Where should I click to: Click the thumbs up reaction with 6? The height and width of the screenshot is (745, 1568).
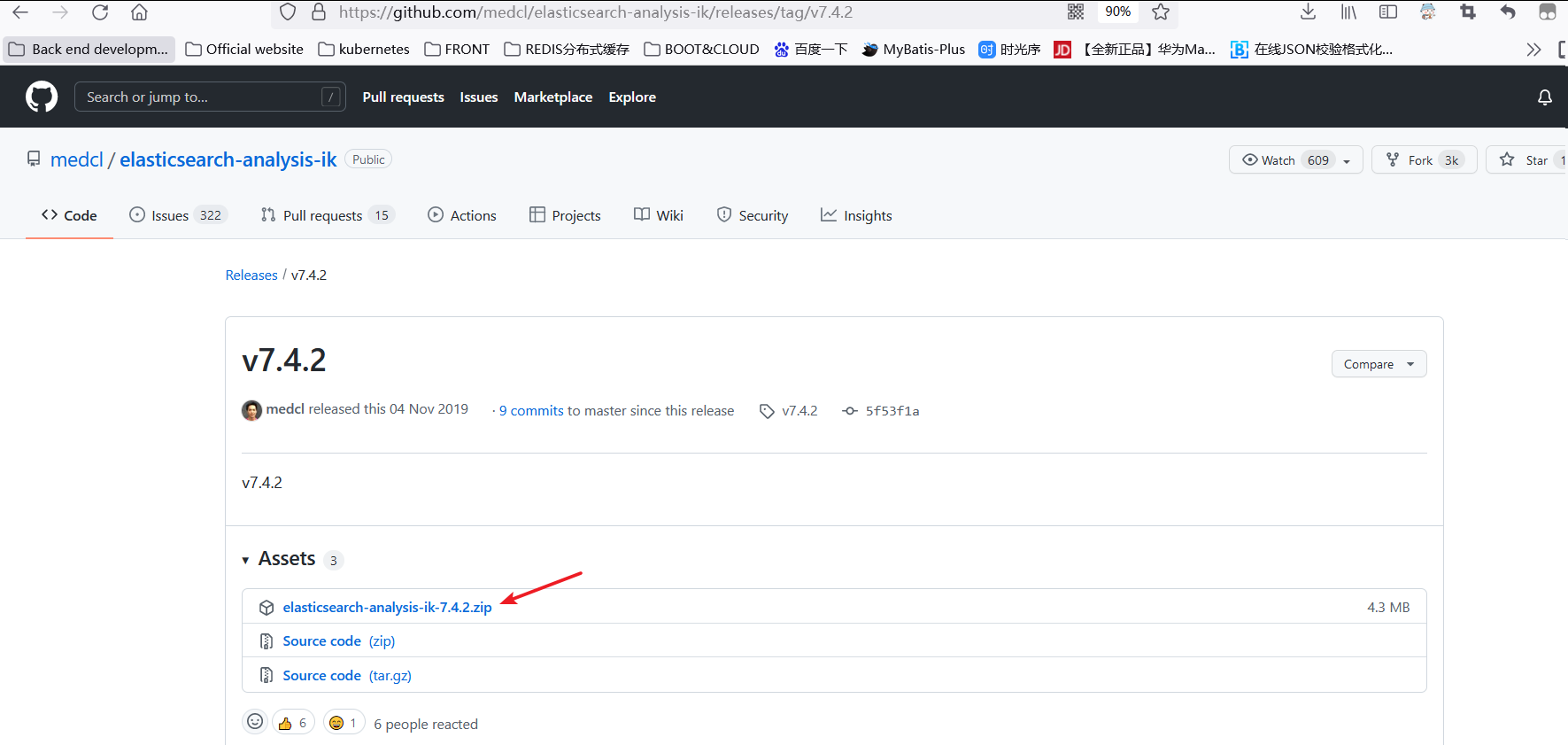click(x=293, y=723)
